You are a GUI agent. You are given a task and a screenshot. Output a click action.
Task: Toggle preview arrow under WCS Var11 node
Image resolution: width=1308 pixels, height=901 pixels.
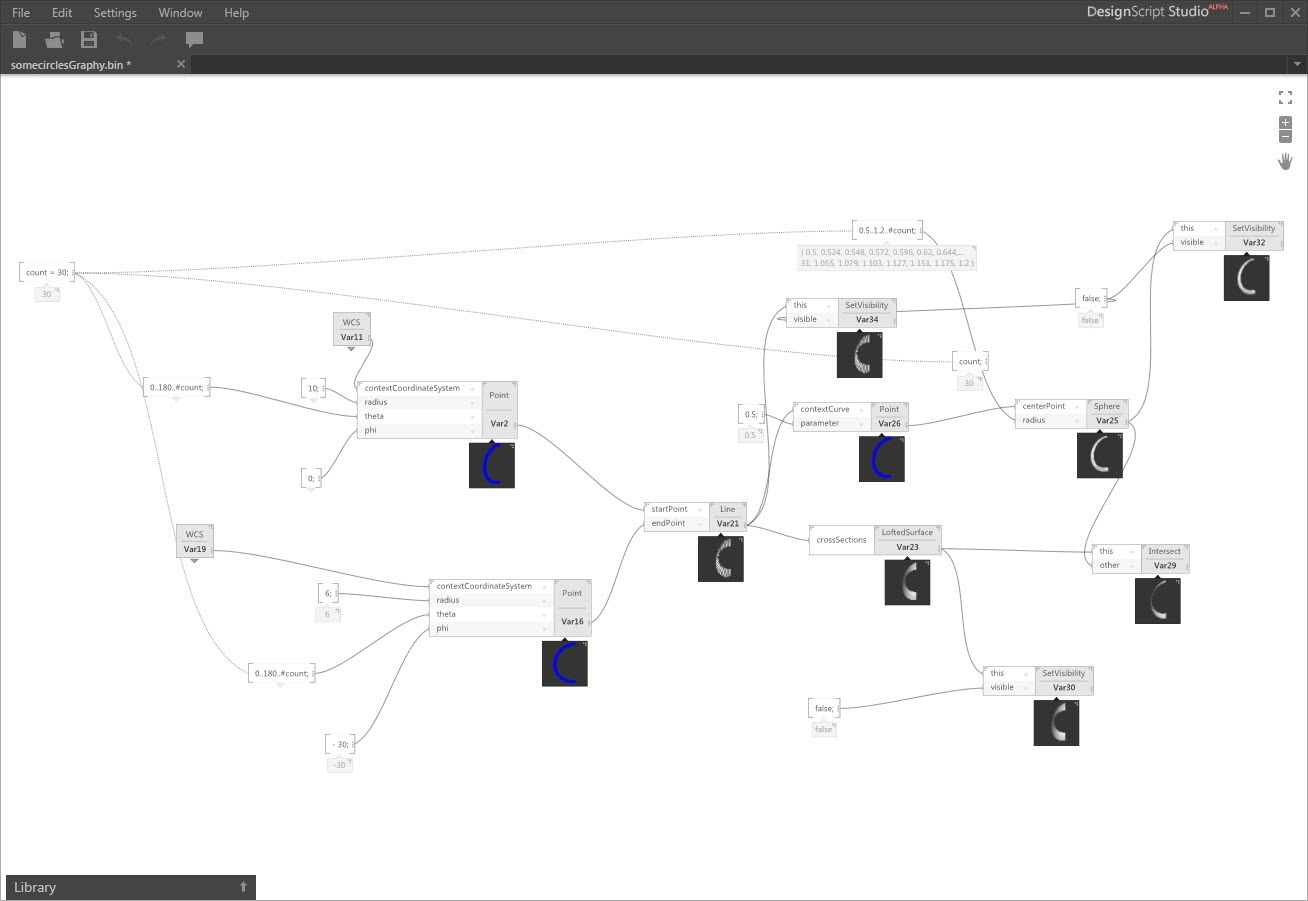351,349
